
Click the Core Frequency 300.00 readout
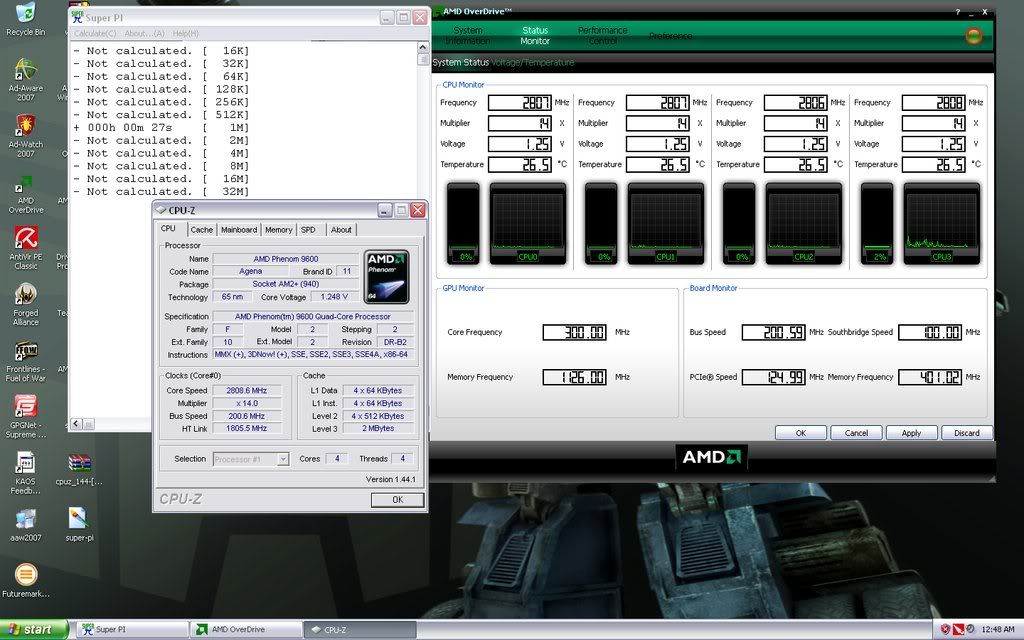[x=575, y=332]
